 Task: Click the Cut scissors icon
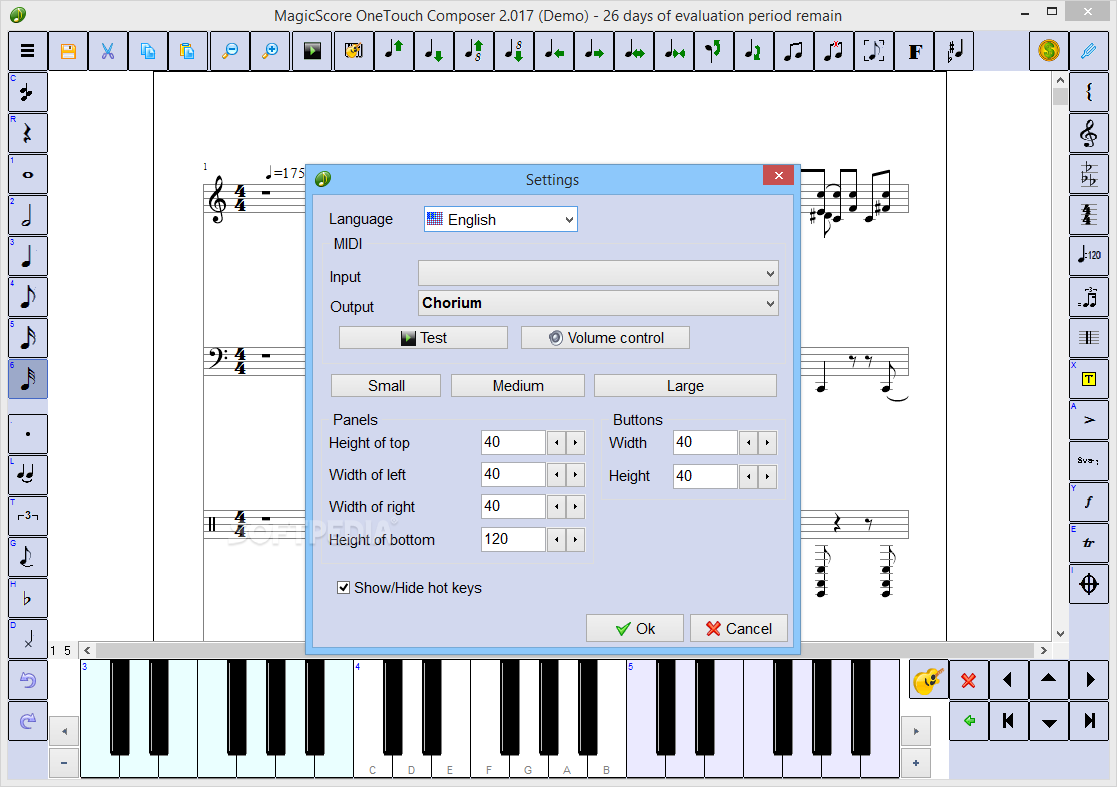(x=108, y=51)
